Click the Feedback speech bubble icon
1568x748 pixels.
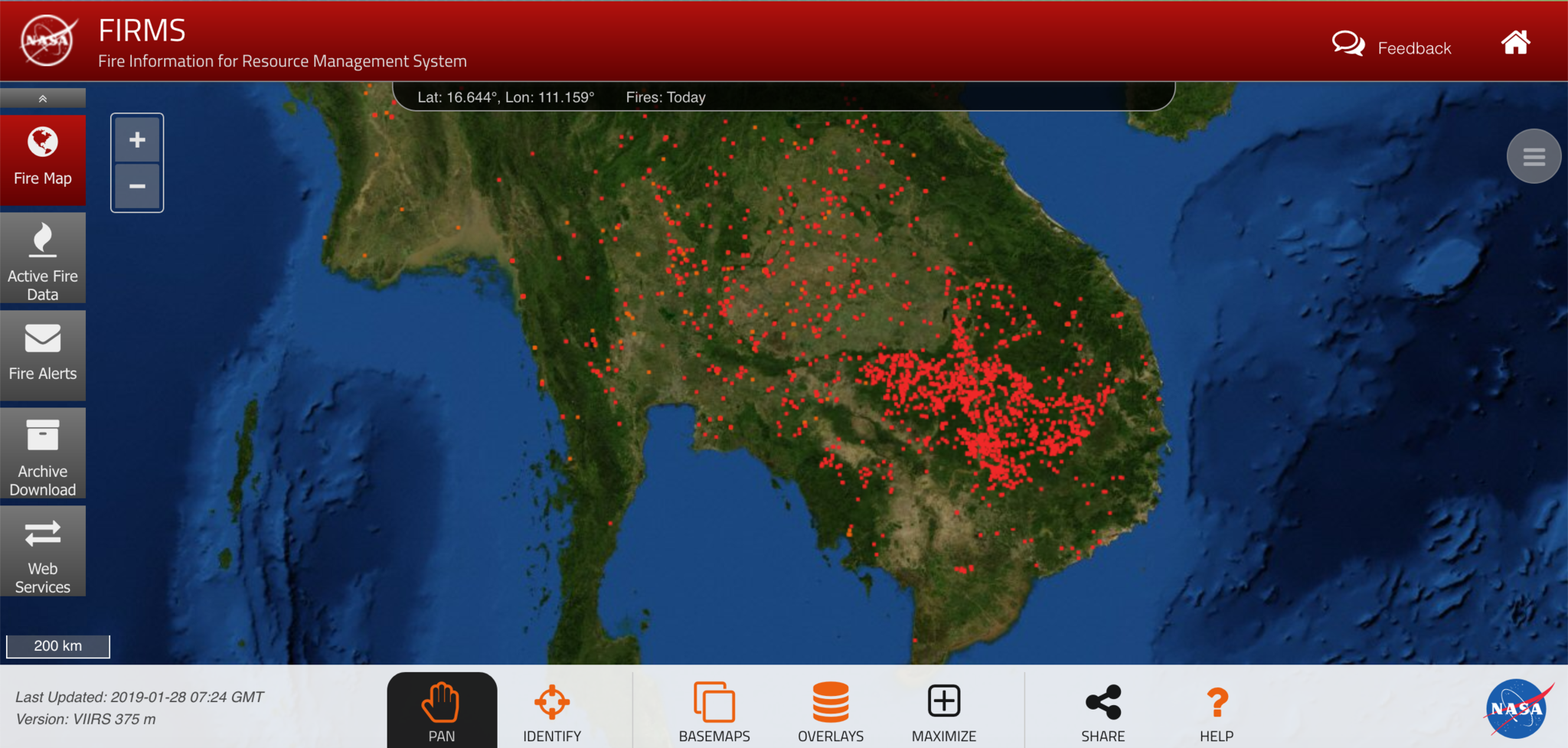tap(1348, 43)
